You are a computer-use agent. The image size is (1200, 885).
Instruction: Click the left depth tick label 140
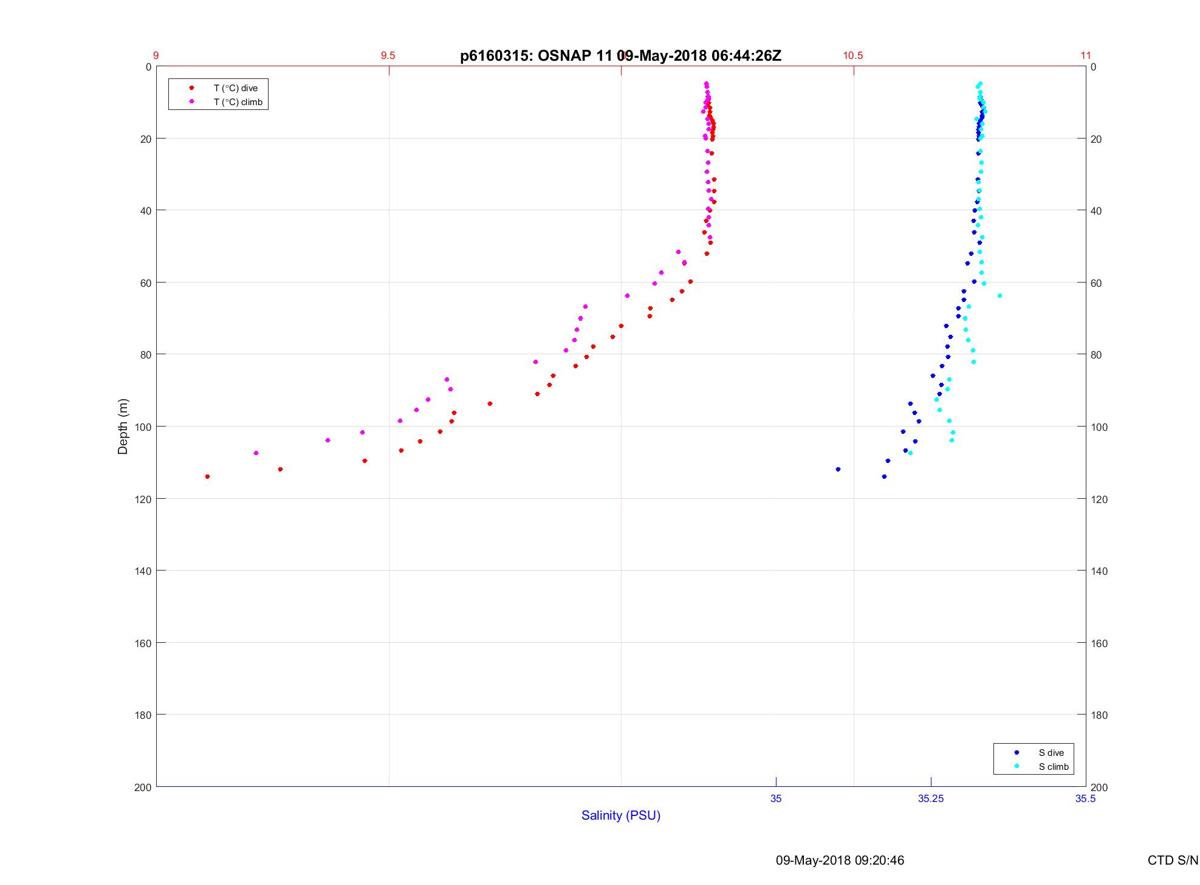[x=142, y=571]
